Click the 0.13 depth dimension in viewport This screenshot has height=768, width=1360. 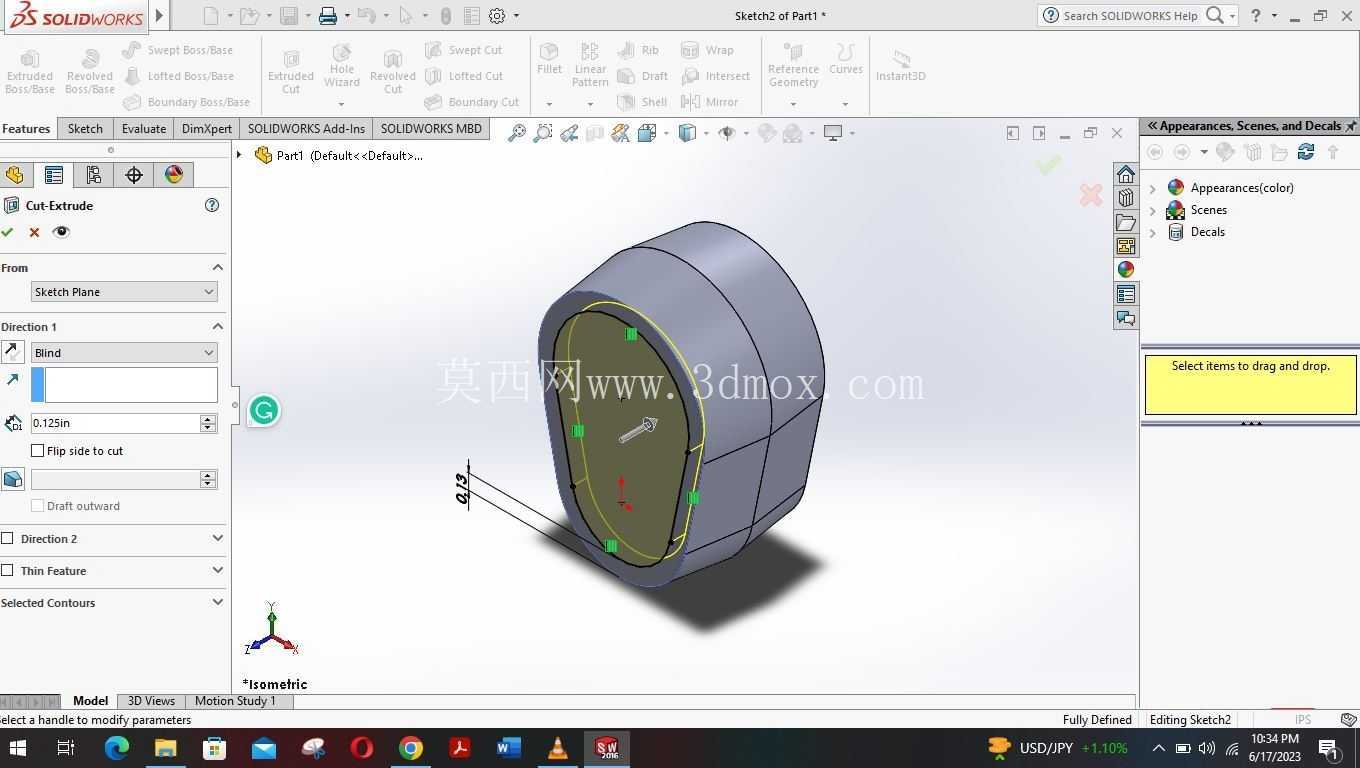coord(463,488)
